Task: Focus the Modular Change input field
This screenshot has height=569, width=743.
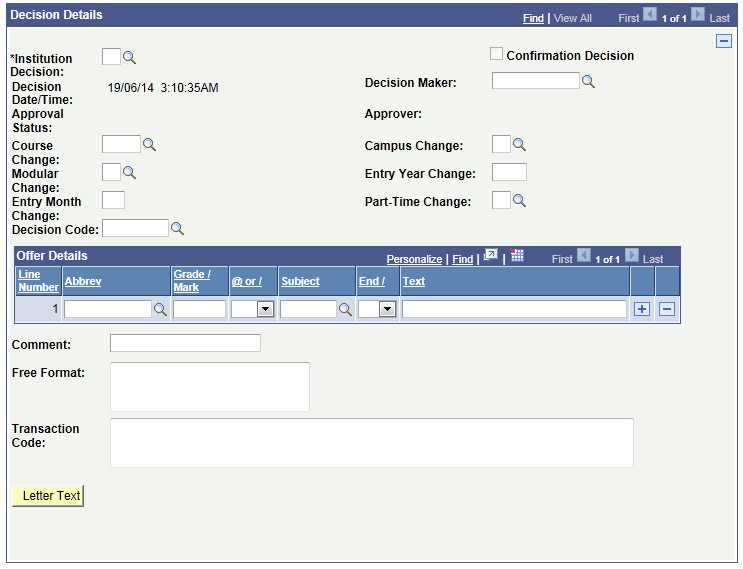Action: point(111,172)
